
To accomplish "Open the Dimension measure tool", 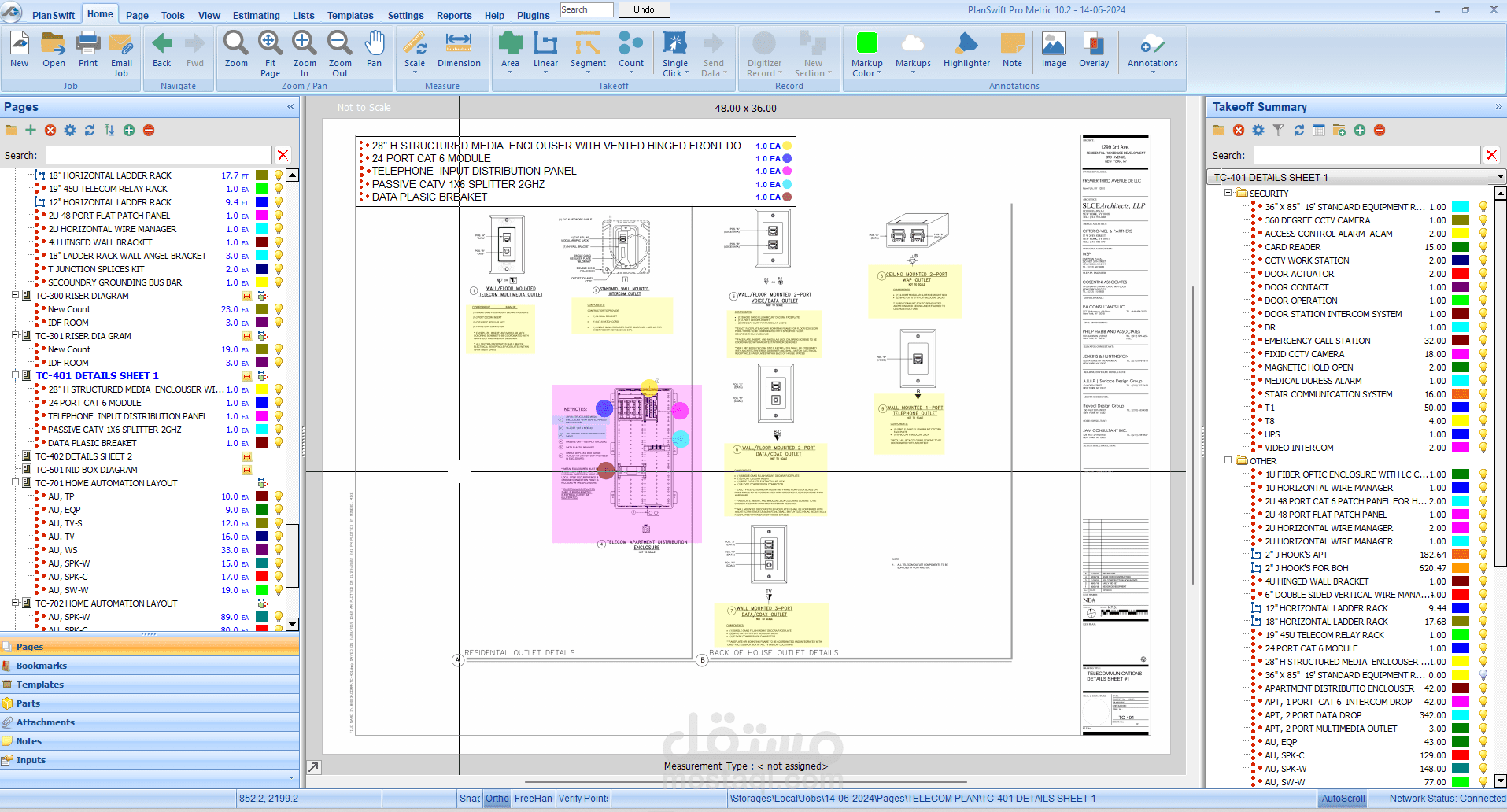I will tap(459, 50).
